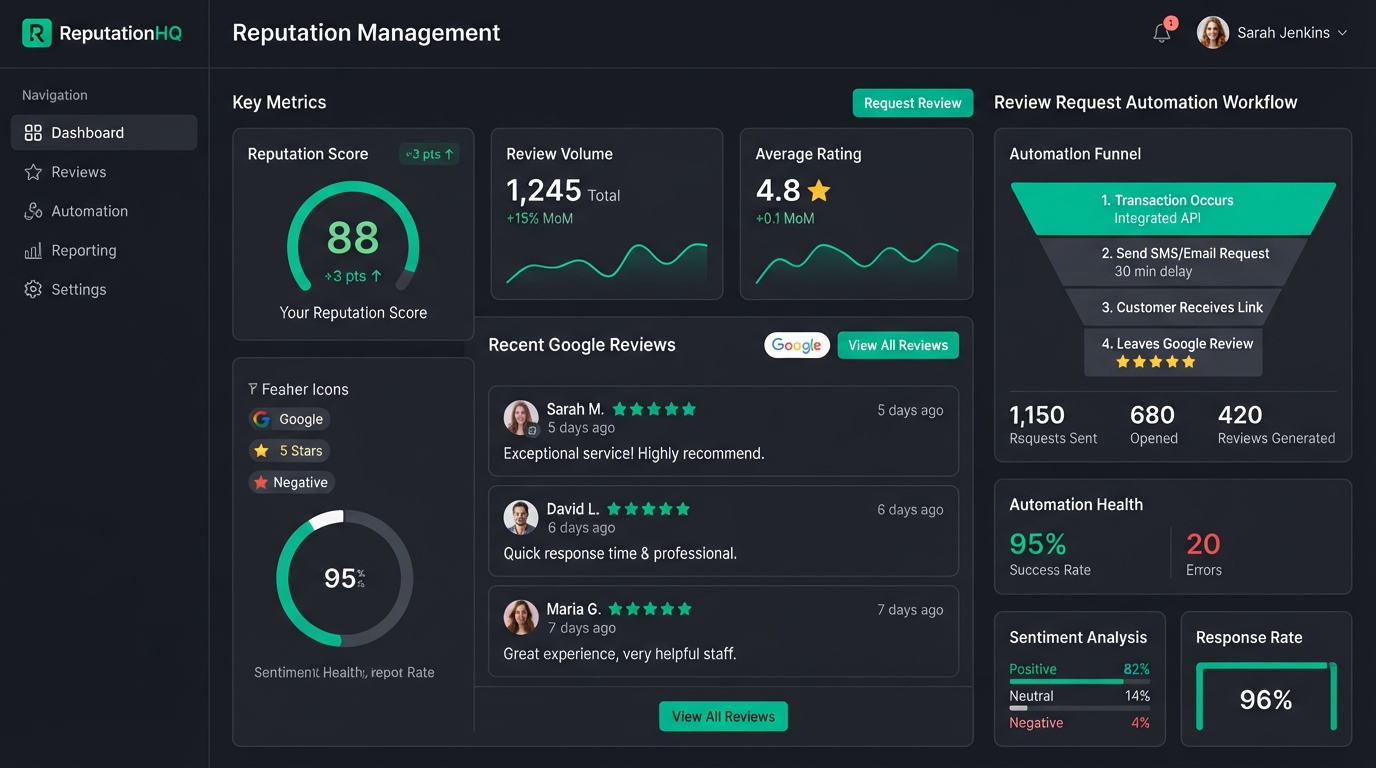Open Sarah Jenkins account menu chevron

point(1342,33)
